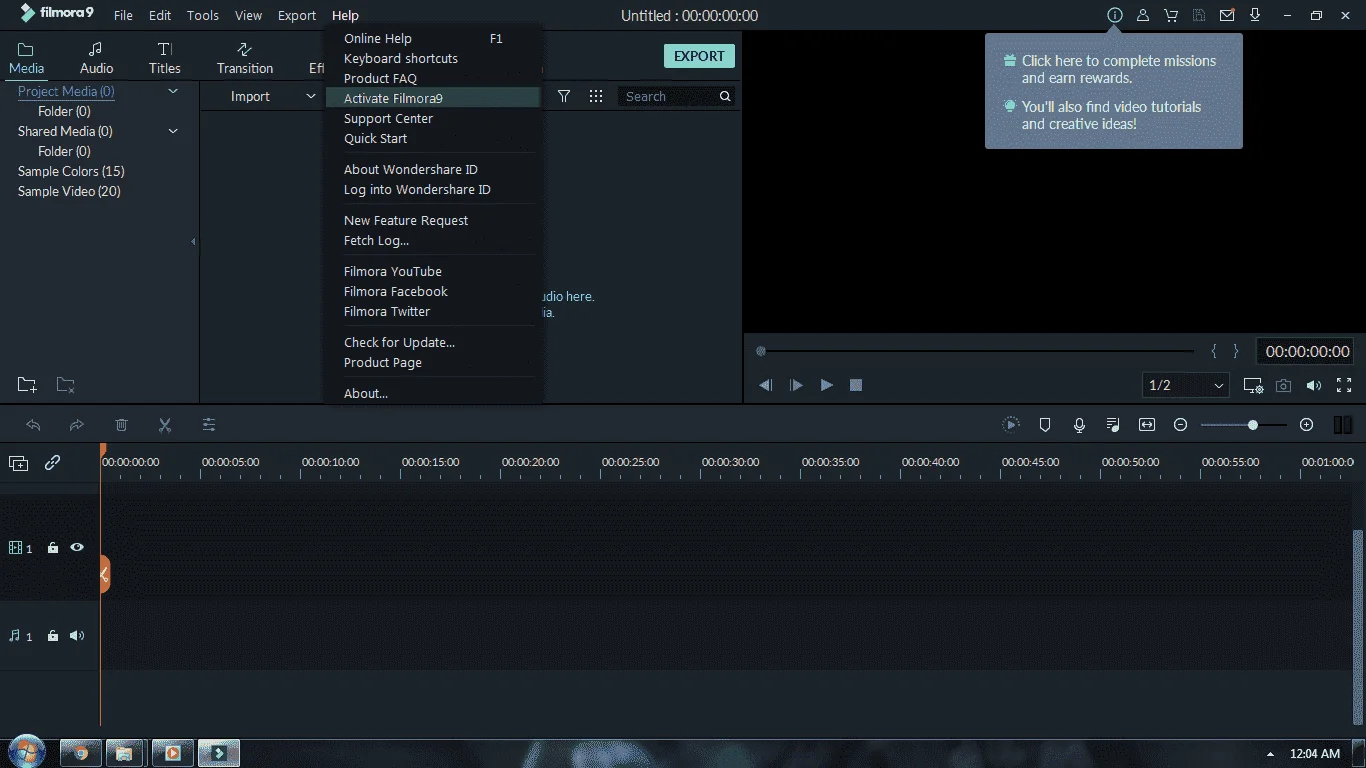Open the missions info icon in title bar
The width and height of the screenshot is (1366, 768).
[x=1114, y=15]
